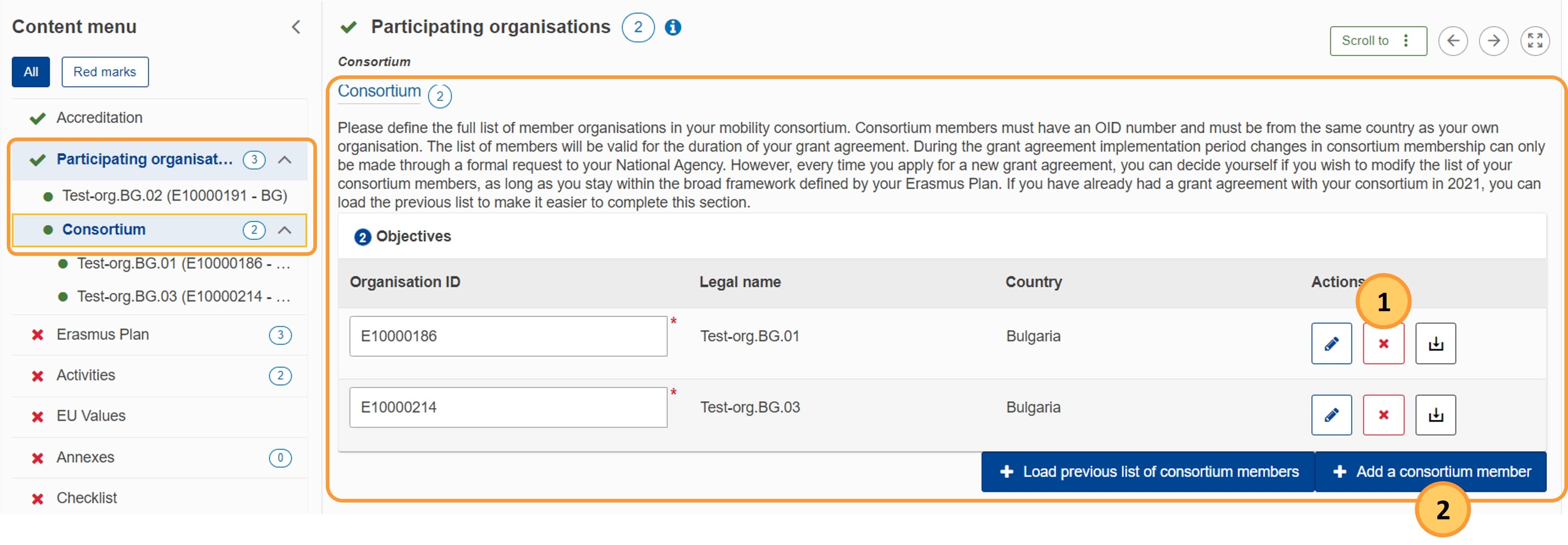The height and width of the screenshot is (545, 1568).
Task: Filter content menu by Red marks
Action: tap(105, 72)
